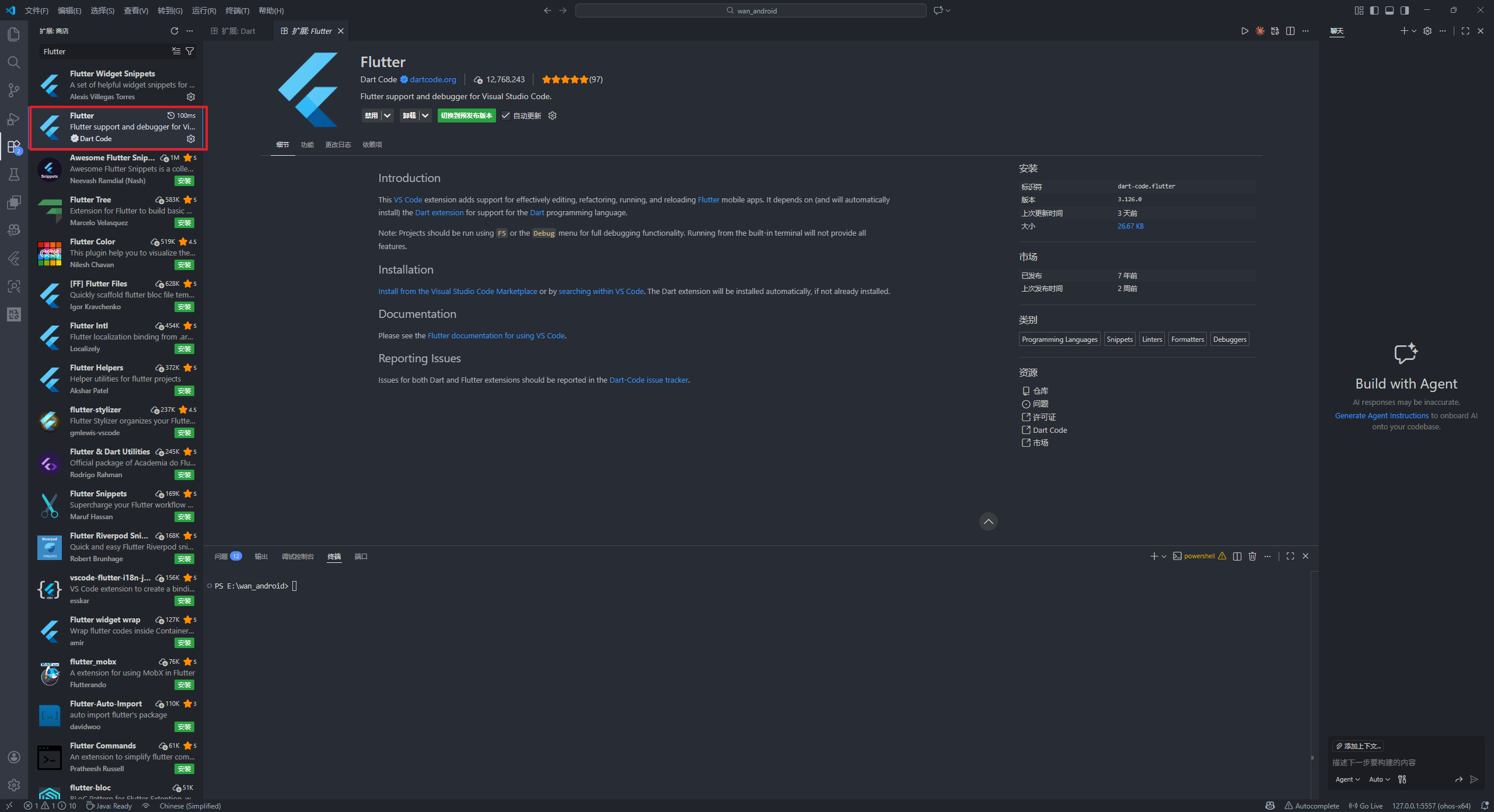Toggle the bottom panel layout button
The height and width of the screenshot is (812, 1494).
[1390, 10]
